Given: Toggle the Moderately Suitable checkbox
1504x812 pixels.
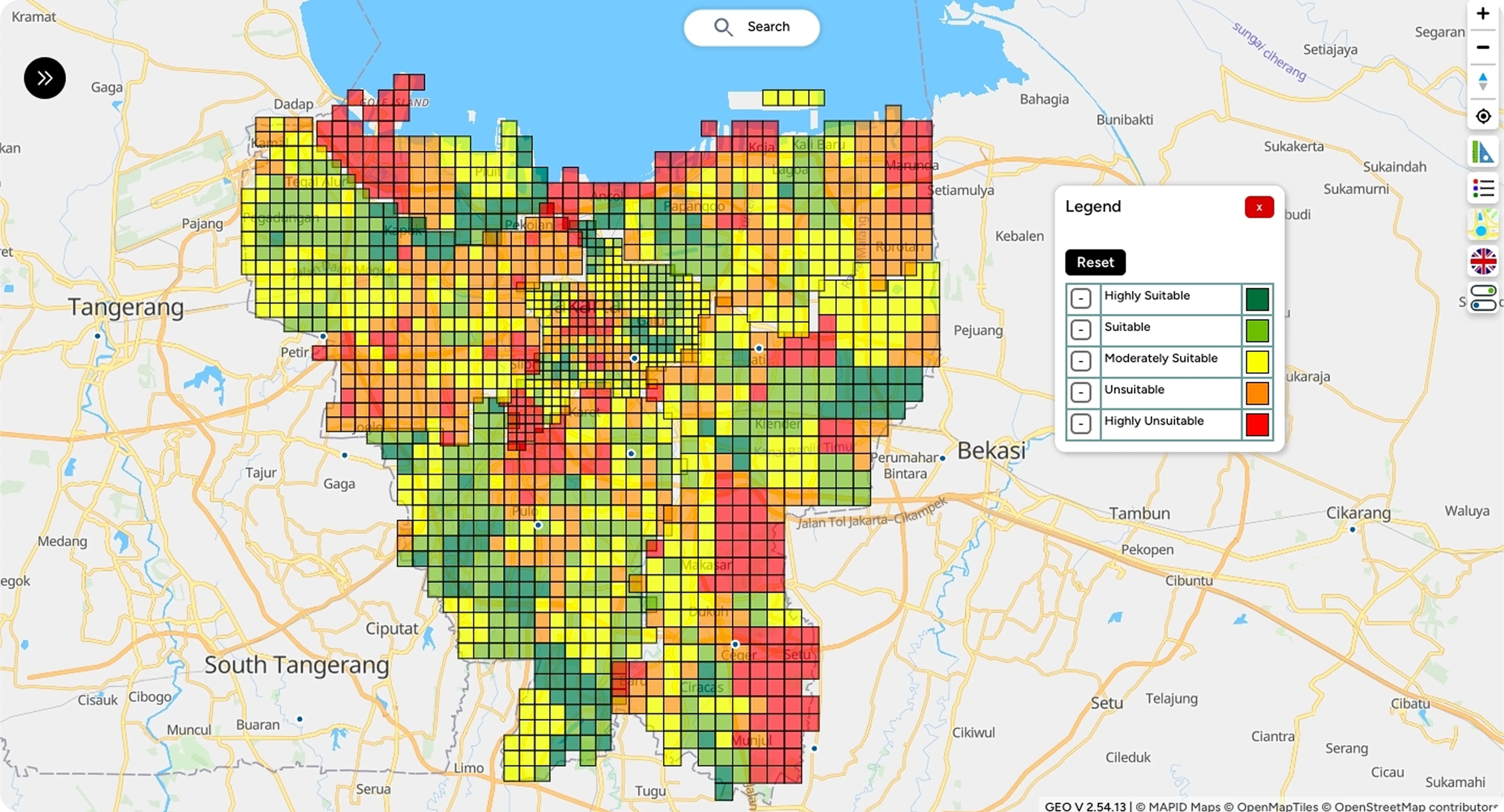Looking at the screenshot, I should click(x=1081, y=361).
